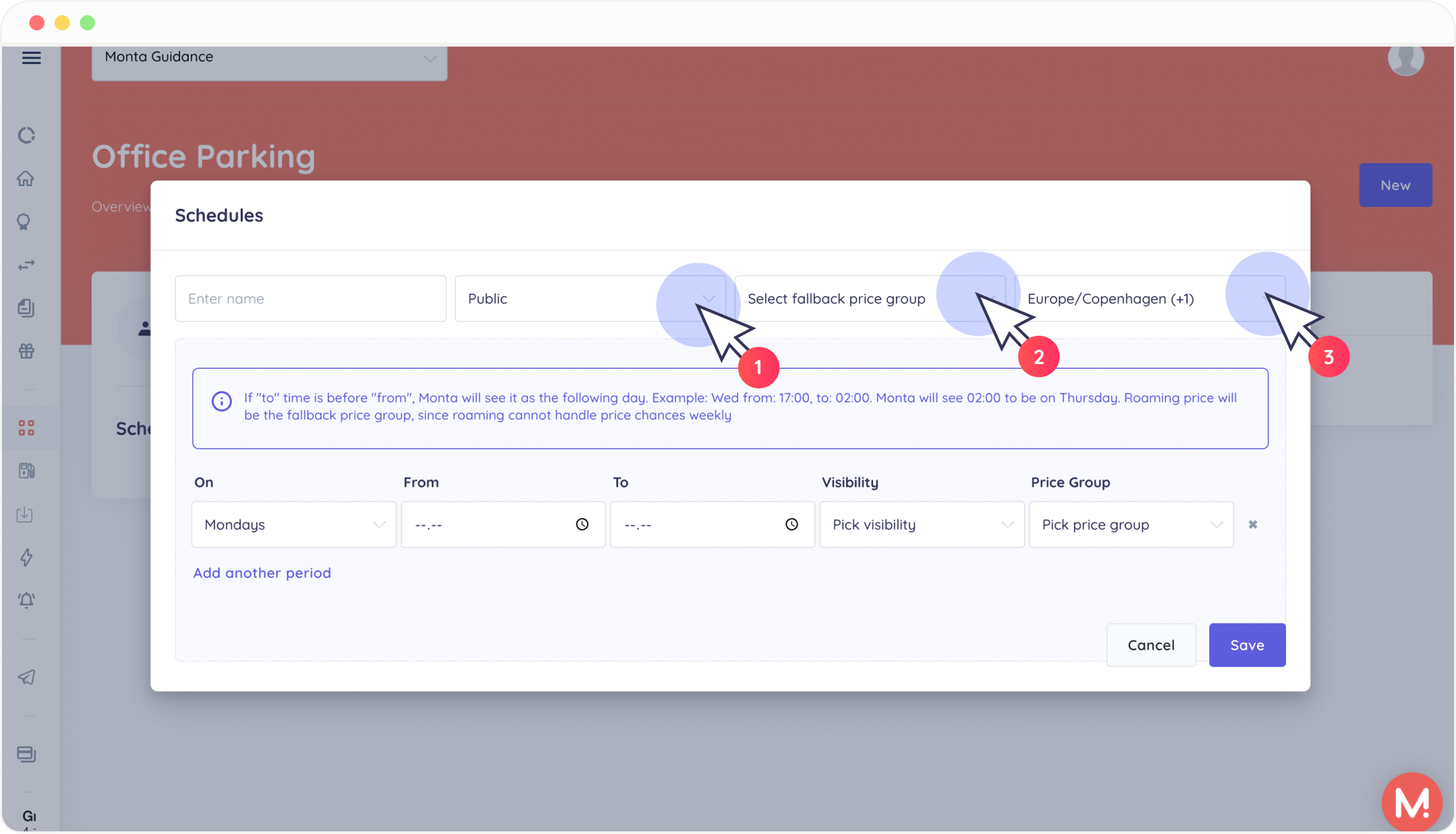Click the Price Group column label
The image size is (1456, 834).
[x=1070, y=483]
